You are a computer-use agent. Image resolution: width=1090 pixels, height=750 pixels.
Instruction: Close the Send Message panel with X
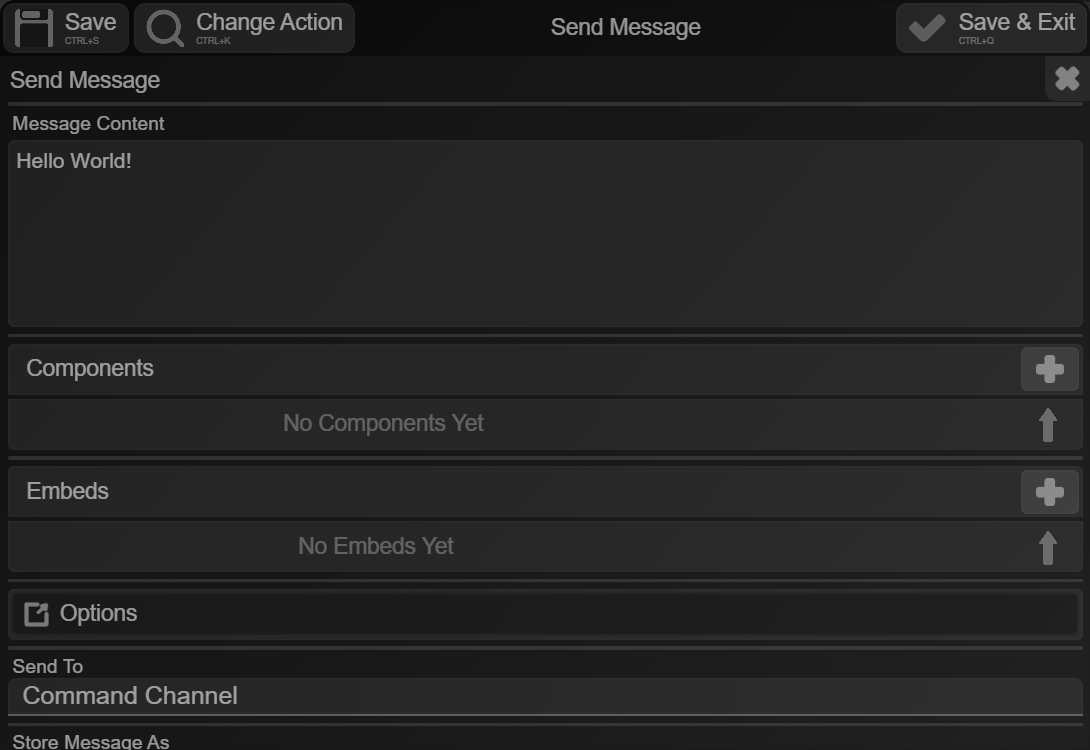[x=1067, y=79]
